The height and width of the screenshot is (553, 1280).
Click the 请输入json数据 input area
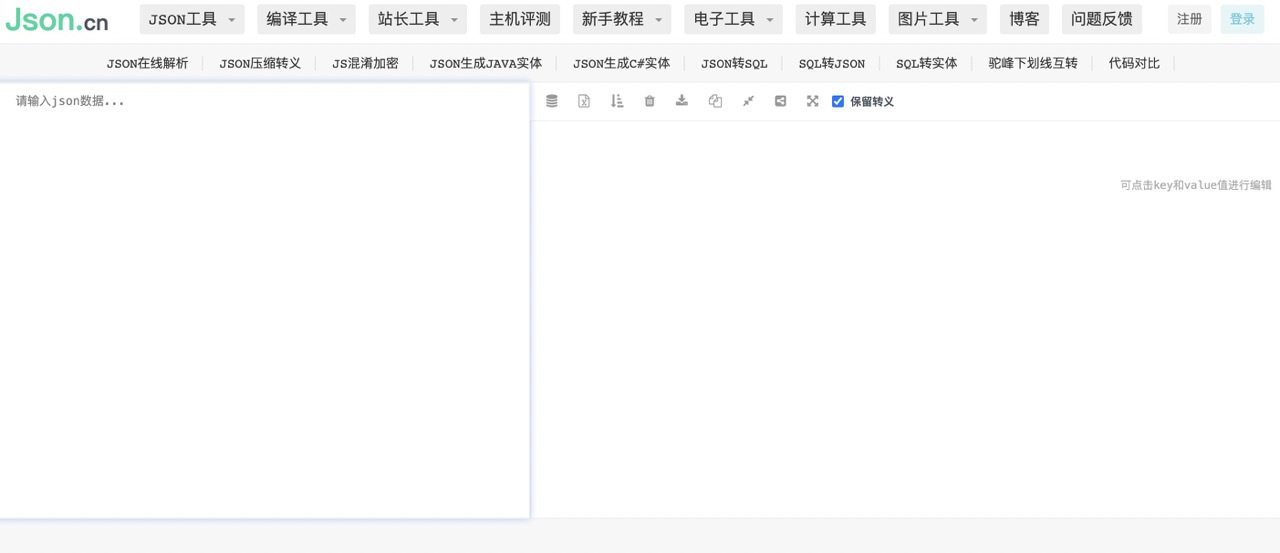pyautogui.click(x=264, y=300)
